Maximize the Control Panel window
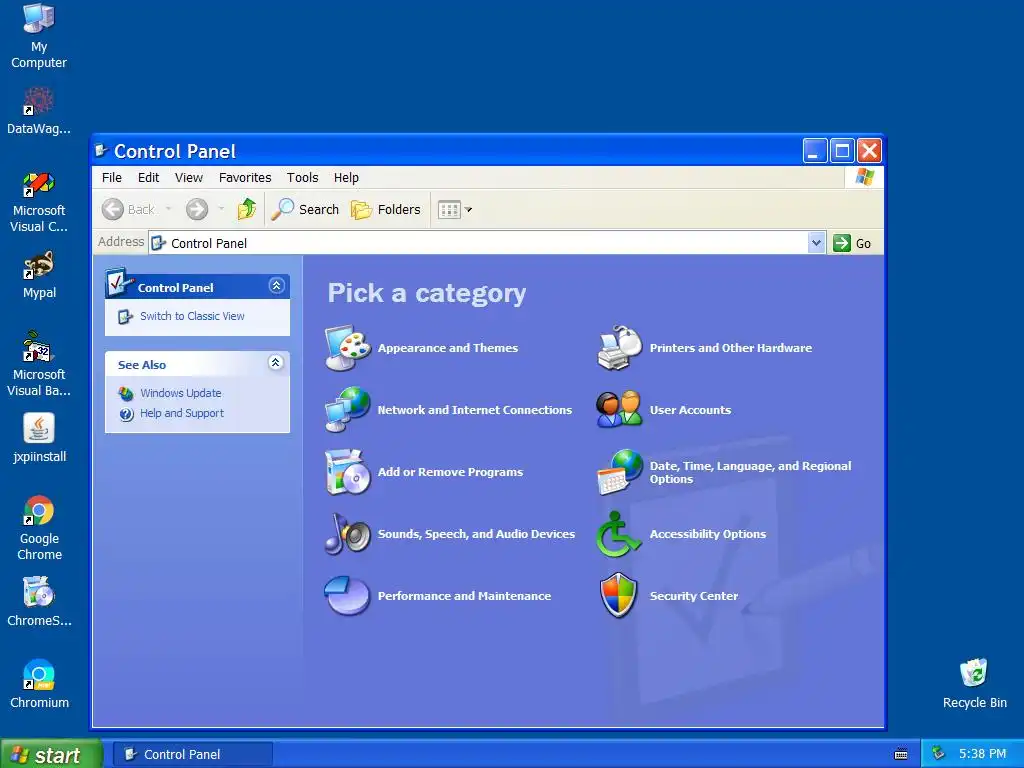This screenshot has width=1024, height=768. click(x=842, y=151)
